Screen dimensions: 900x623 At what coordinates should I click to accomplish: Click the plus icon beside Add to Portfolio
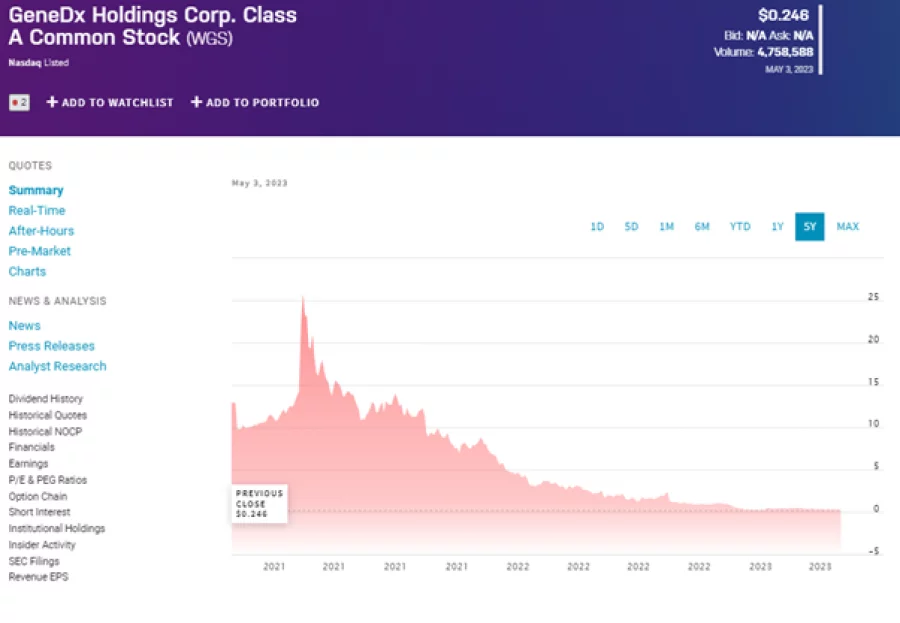click(x=196, y=102)
